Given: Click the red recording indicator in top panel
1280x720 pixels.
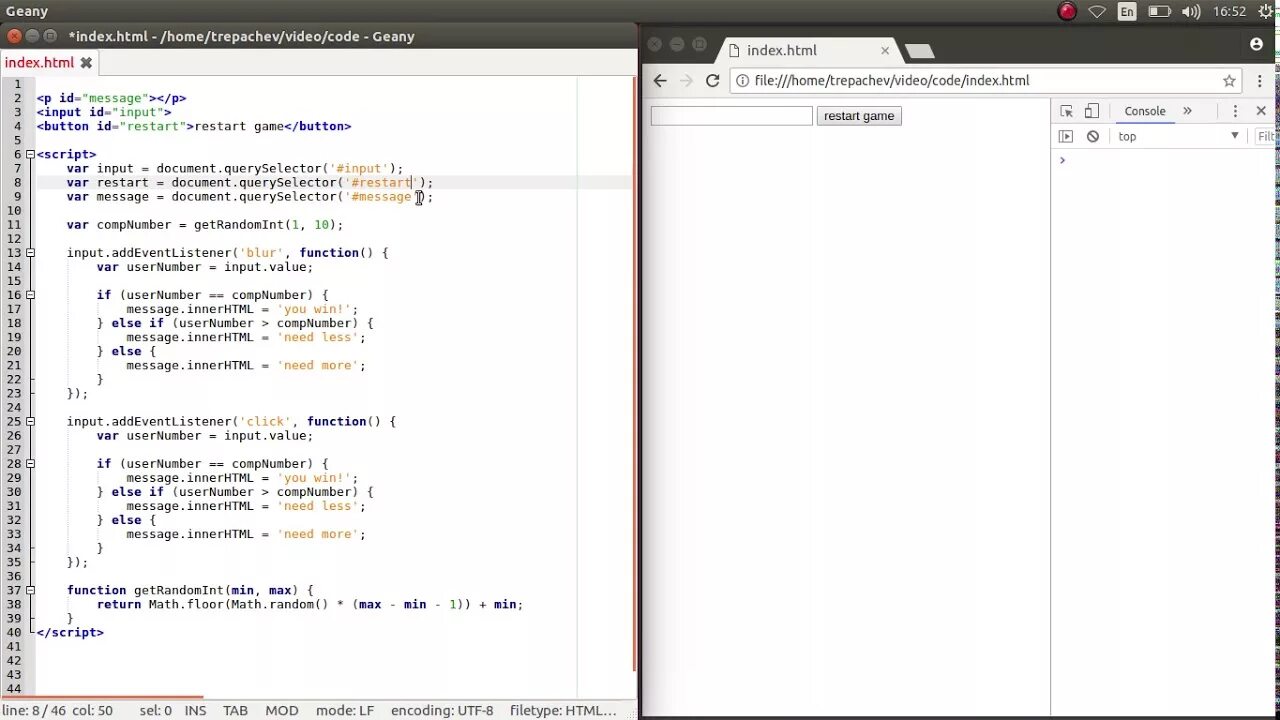Looking at the screenshot, I should click(1067, 12).
